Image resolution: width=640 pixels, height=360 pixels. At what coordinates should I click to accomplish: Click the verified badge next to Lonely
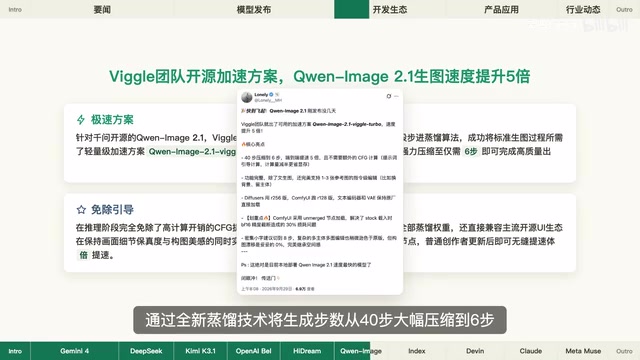pos(271,95)
